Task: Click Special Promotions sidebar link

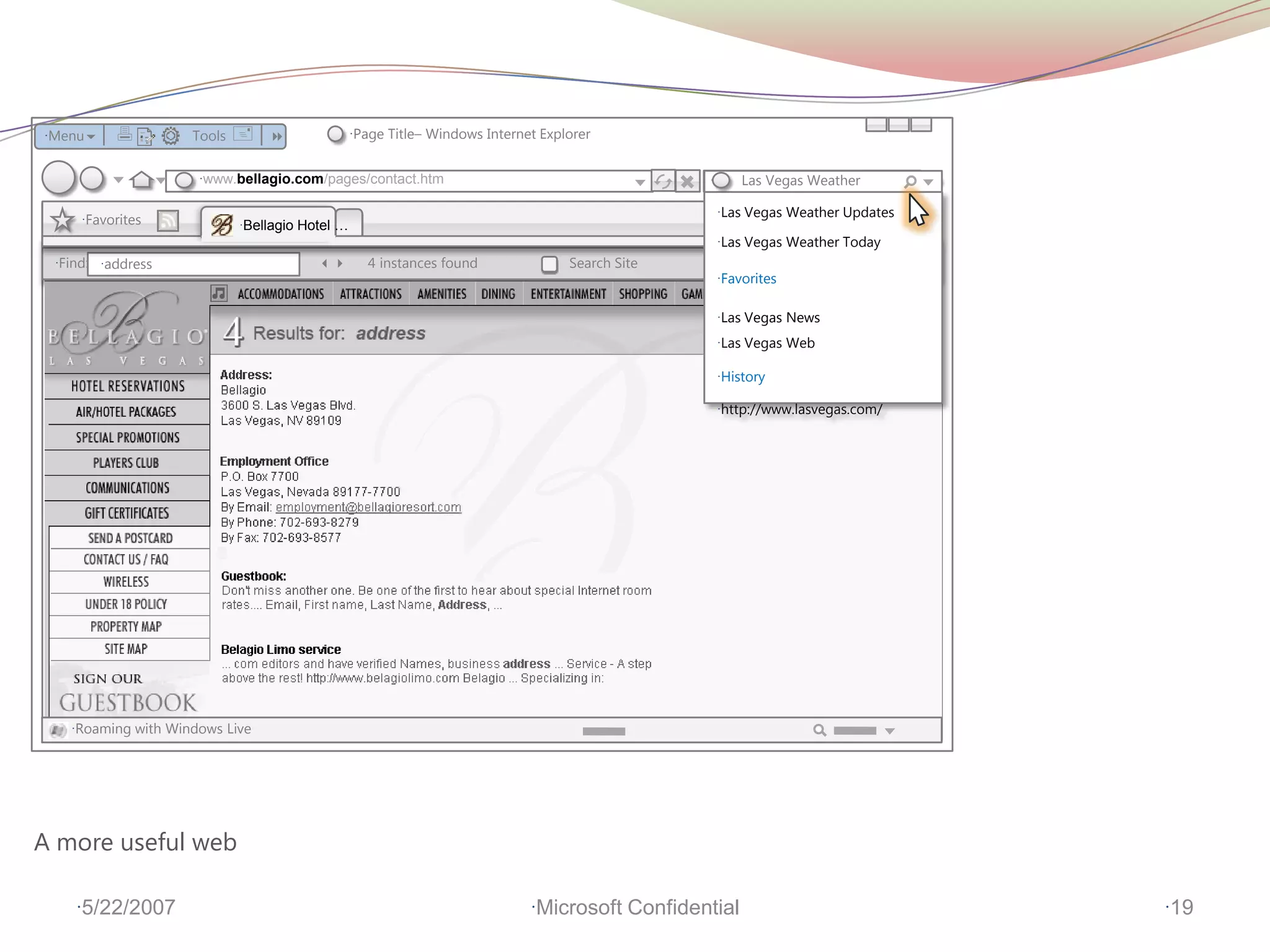Action: (128, 438)
